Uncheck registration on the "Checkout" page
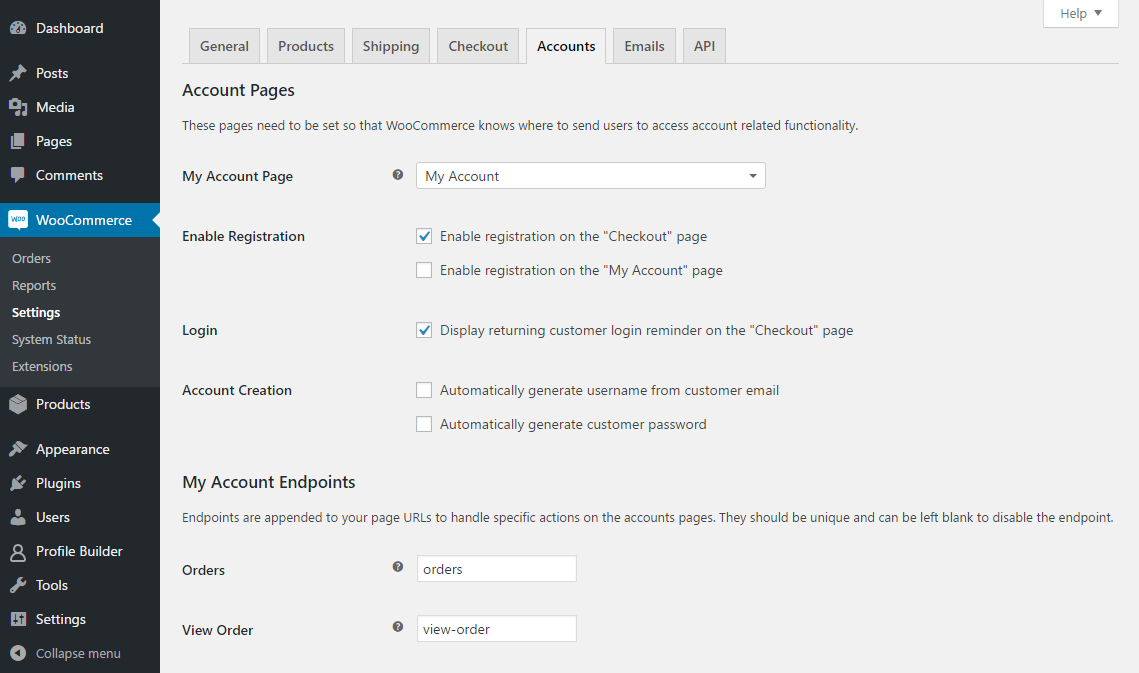 pos(424,236)
